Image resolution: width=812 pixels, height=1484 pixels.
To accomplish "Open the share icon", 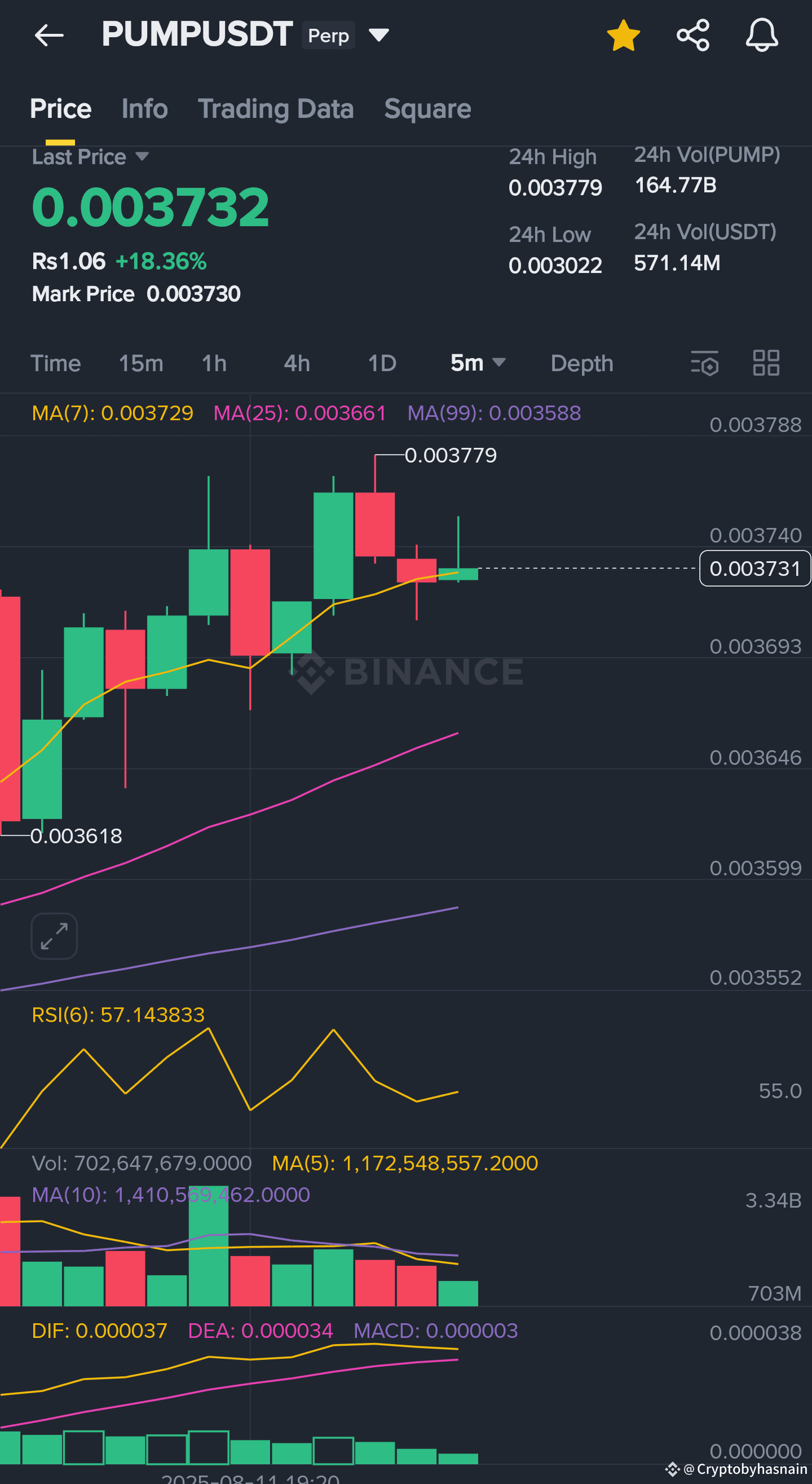I will [x=693, y=36].
